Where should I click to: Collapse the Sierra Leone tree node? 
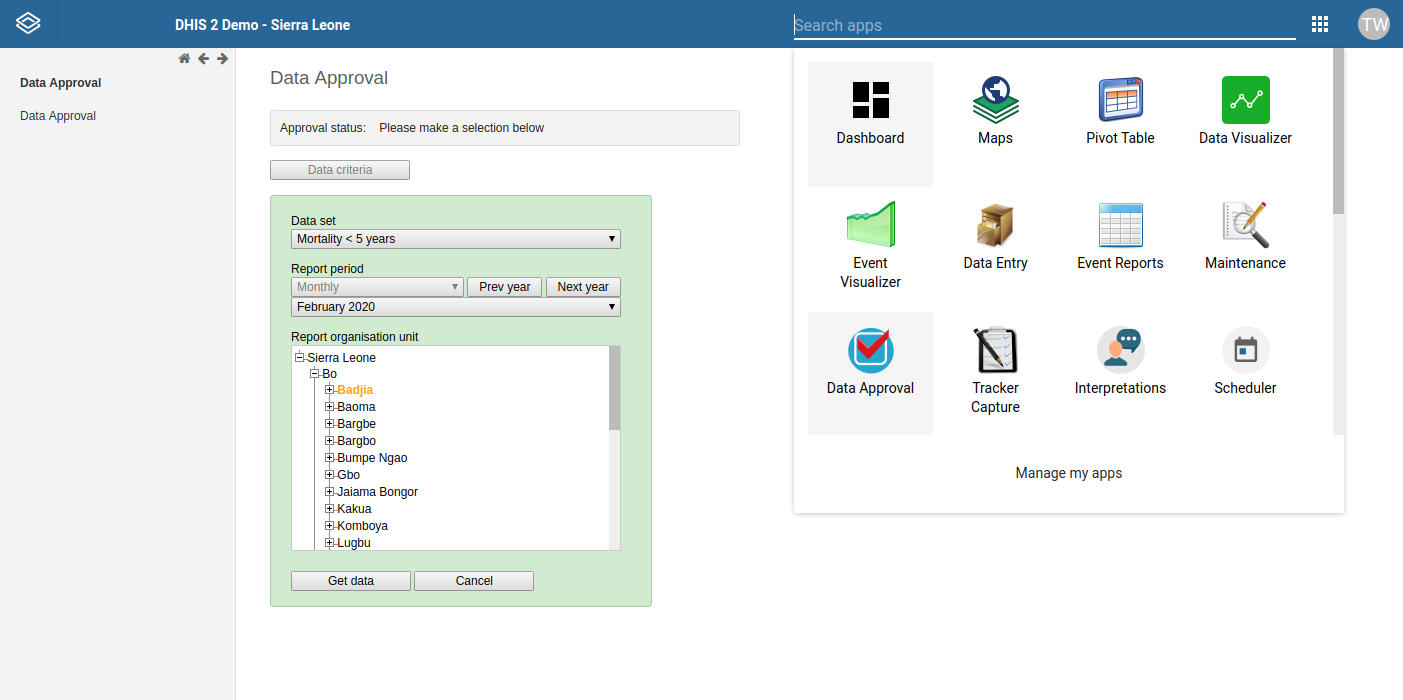pyautogui.click(x=299, y=357)
